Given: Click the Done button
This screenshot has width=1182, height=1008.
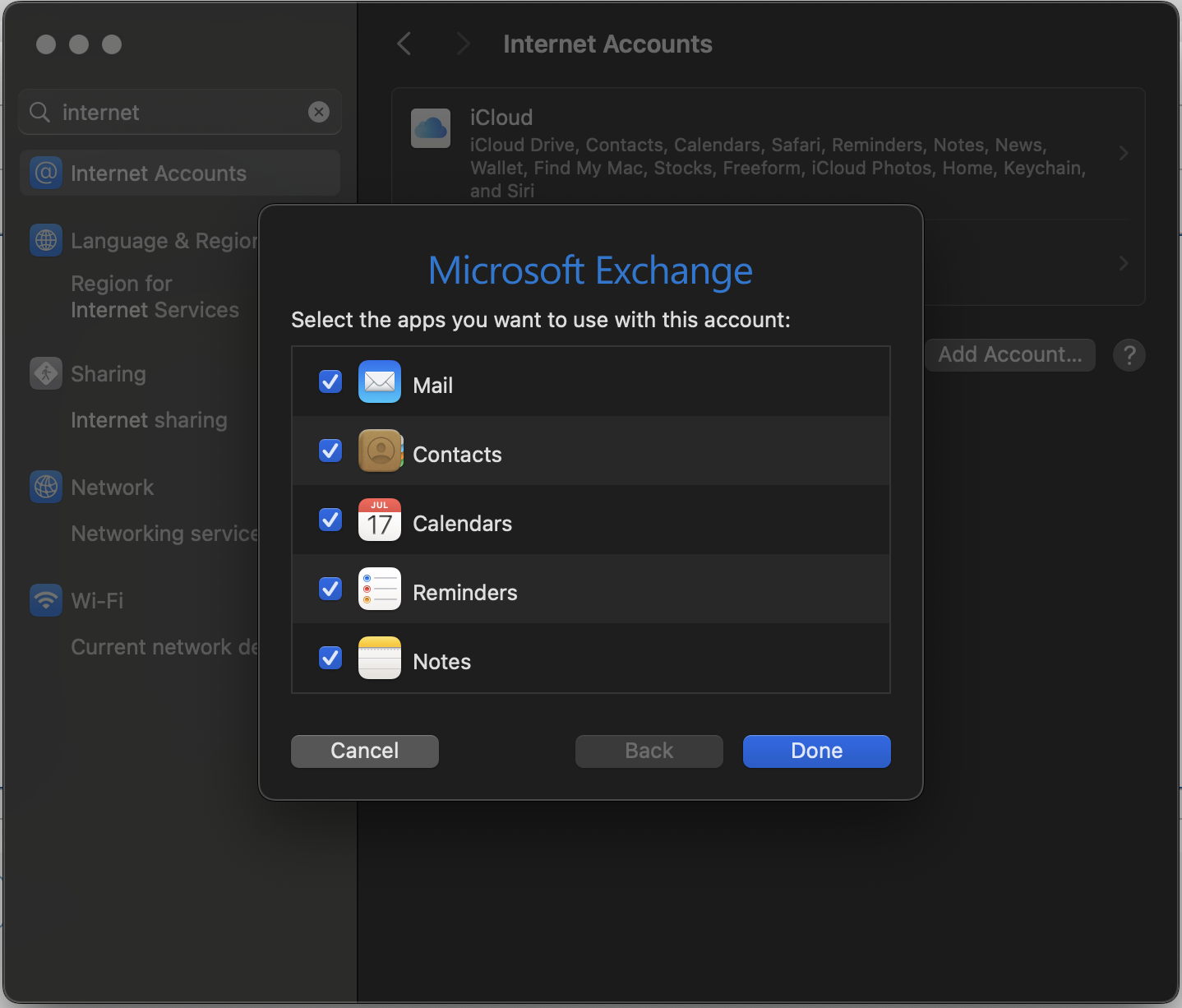Looking at the screenshot, I should point(816,751).
